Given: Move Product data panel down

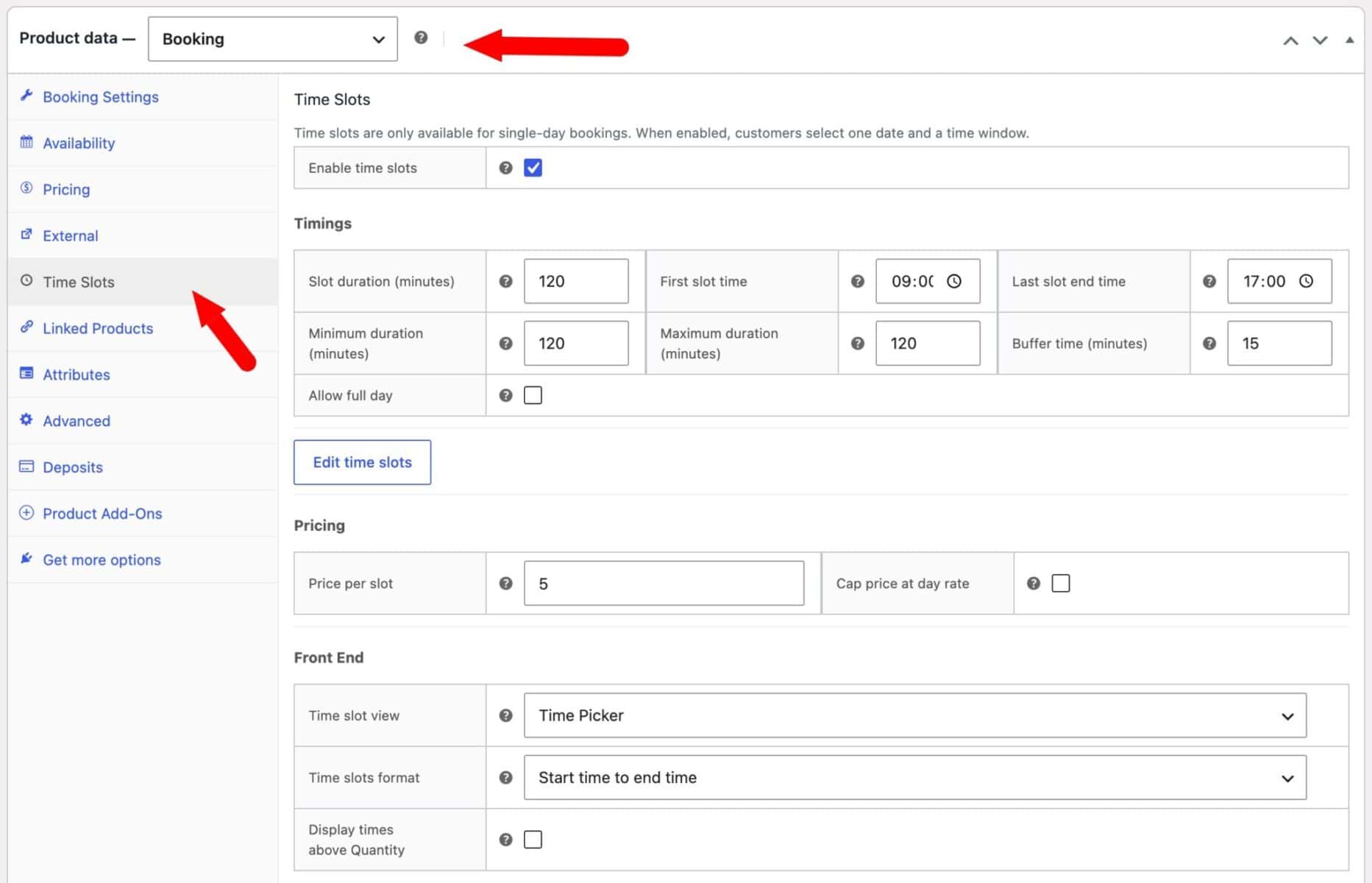Looking at the screenshot, I should coord(1320,40).
